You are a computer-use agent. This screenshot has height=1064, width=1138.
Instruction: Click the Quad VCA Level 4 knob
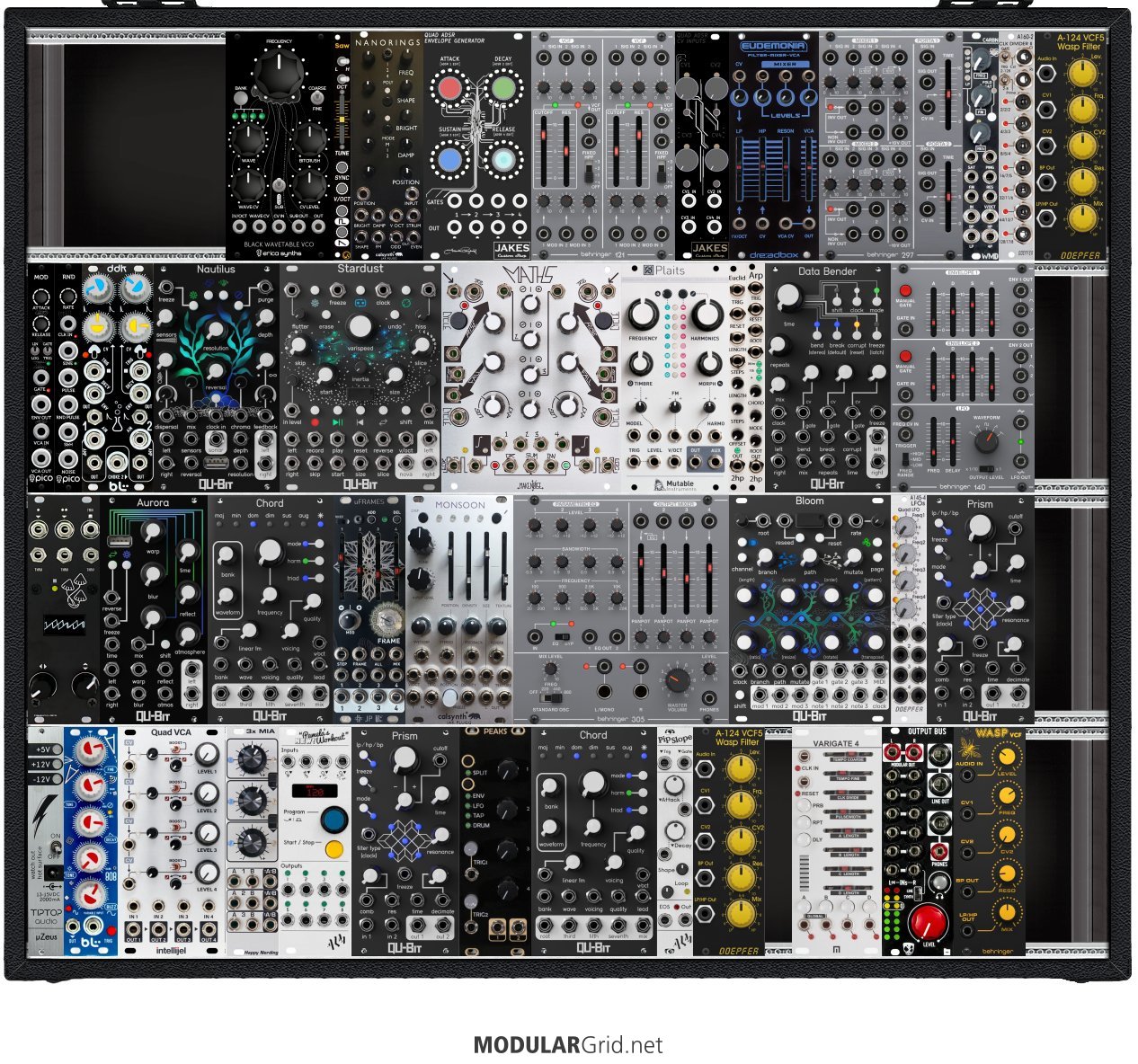pyautogui.click(x=208, y=873)
